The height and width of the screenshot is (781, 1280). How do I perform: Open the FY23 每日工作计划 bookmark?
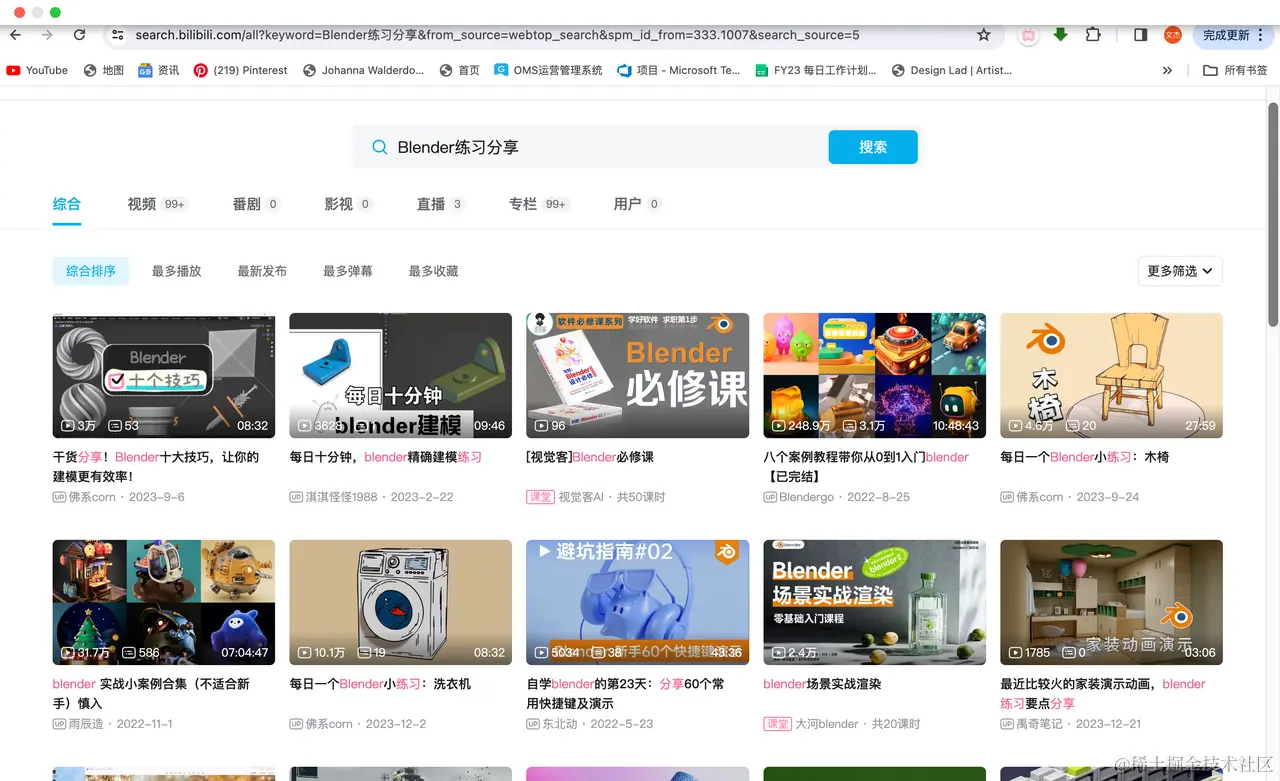(816, 70)
